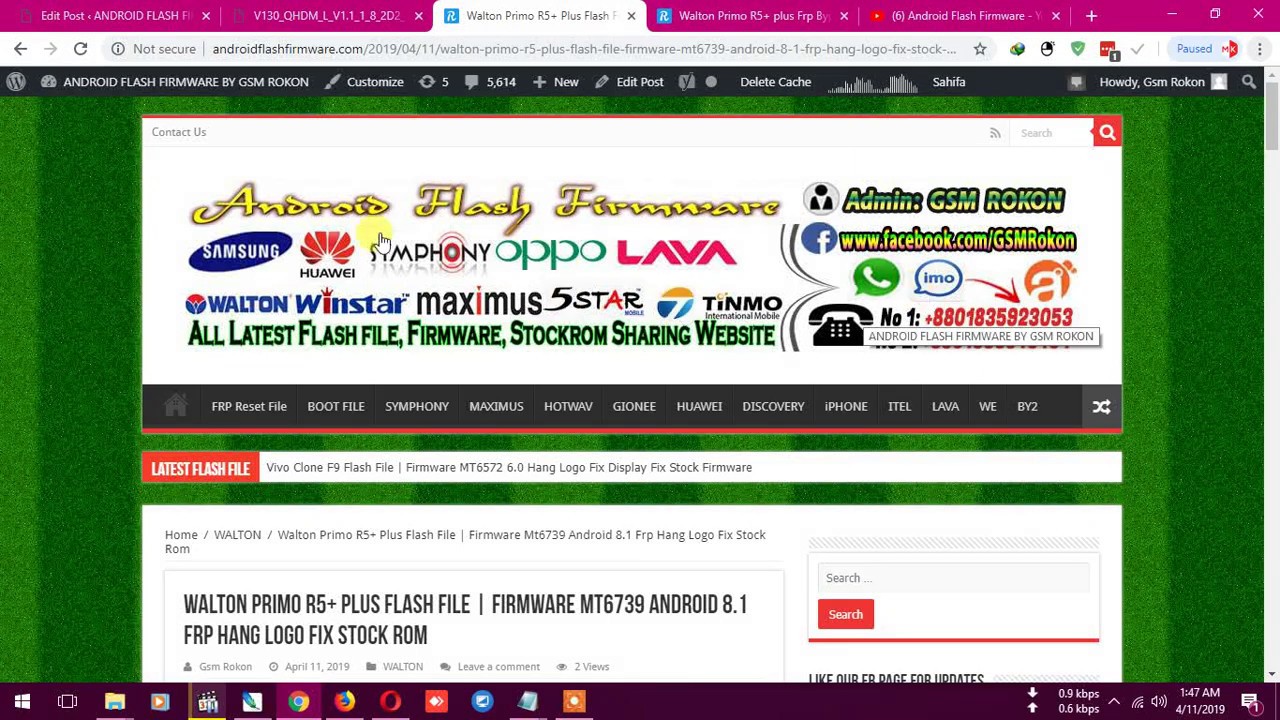Open the mouse gesture extension icon
Image resolution: width=1280 pixels, height=720 pixels.
pyautogui.click(x=1047, y=48)
